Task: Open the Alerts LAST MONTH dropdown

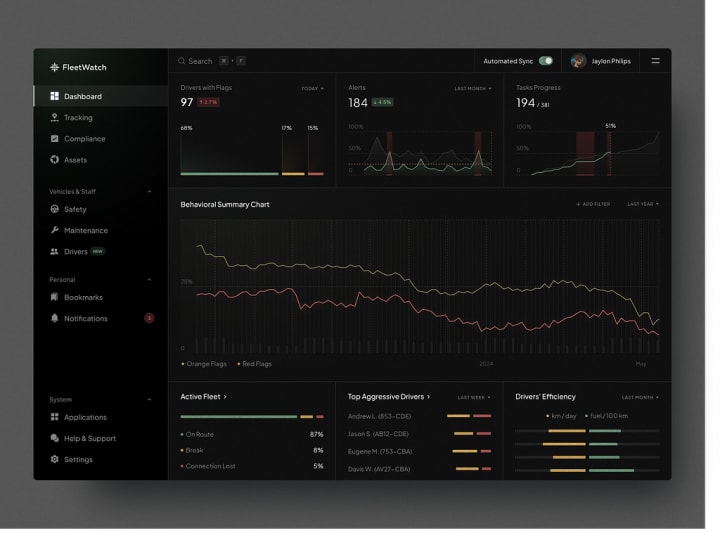Action: [x=474, y=89]
